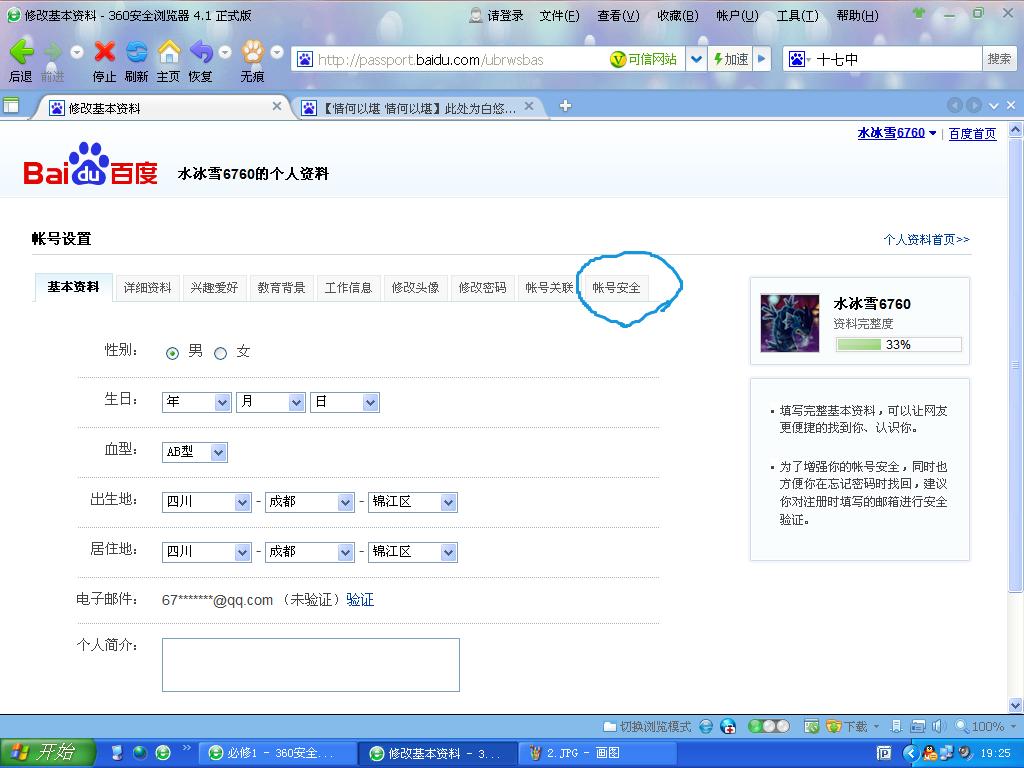This screenshot has width=1024, height=768.
Task: Select 男 gender radio button
Action: click(x=172, y=353)
